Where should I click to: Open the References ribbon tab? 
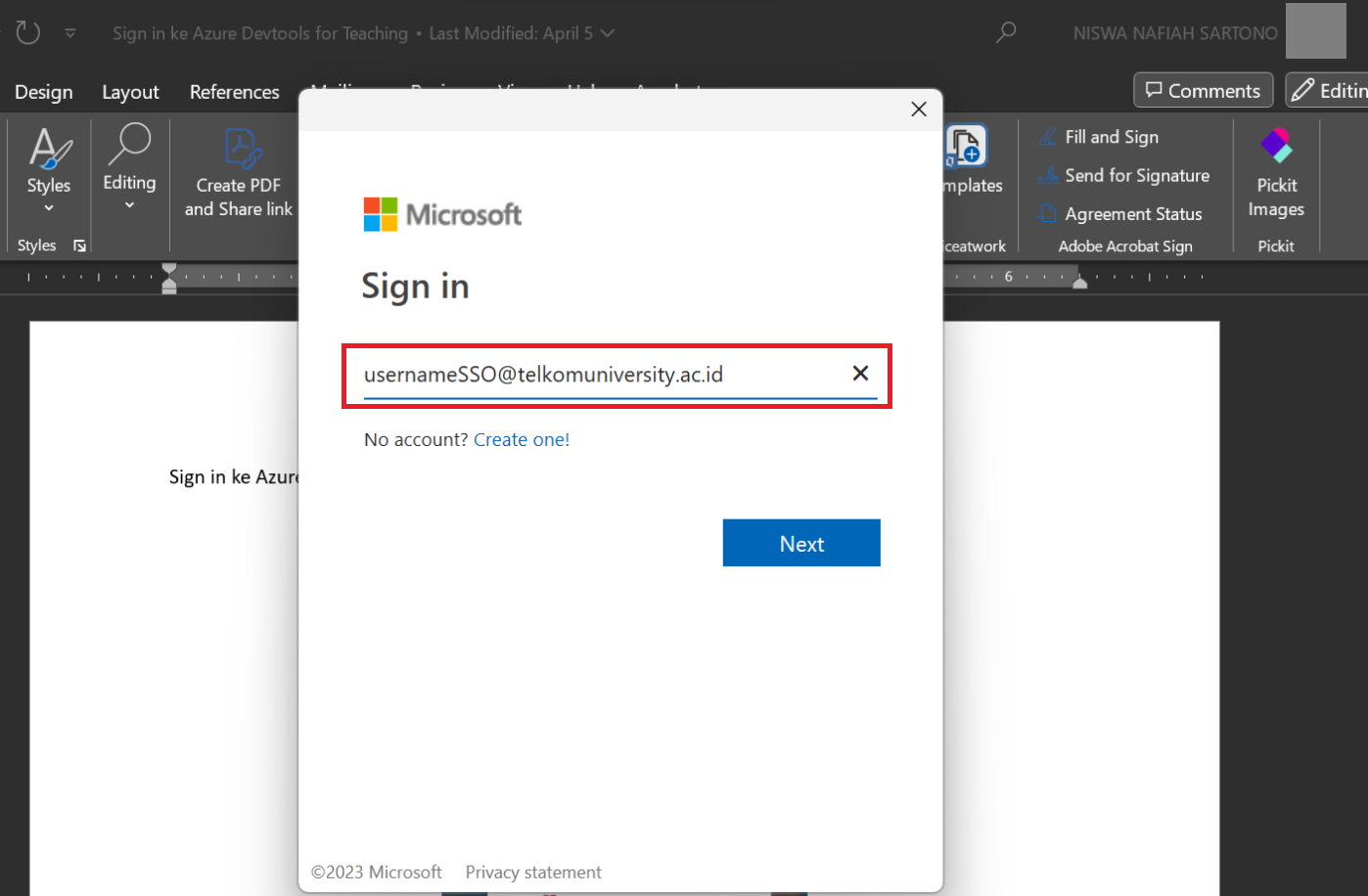click(235, 92)
